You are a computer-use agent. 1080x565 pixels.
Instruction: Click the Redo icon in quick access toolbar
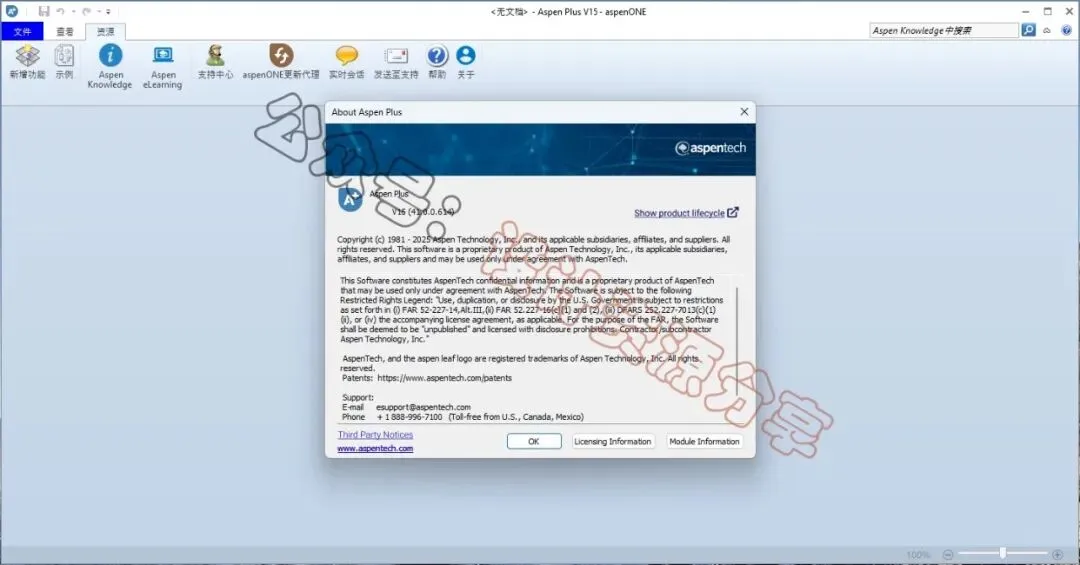(86, 11)
